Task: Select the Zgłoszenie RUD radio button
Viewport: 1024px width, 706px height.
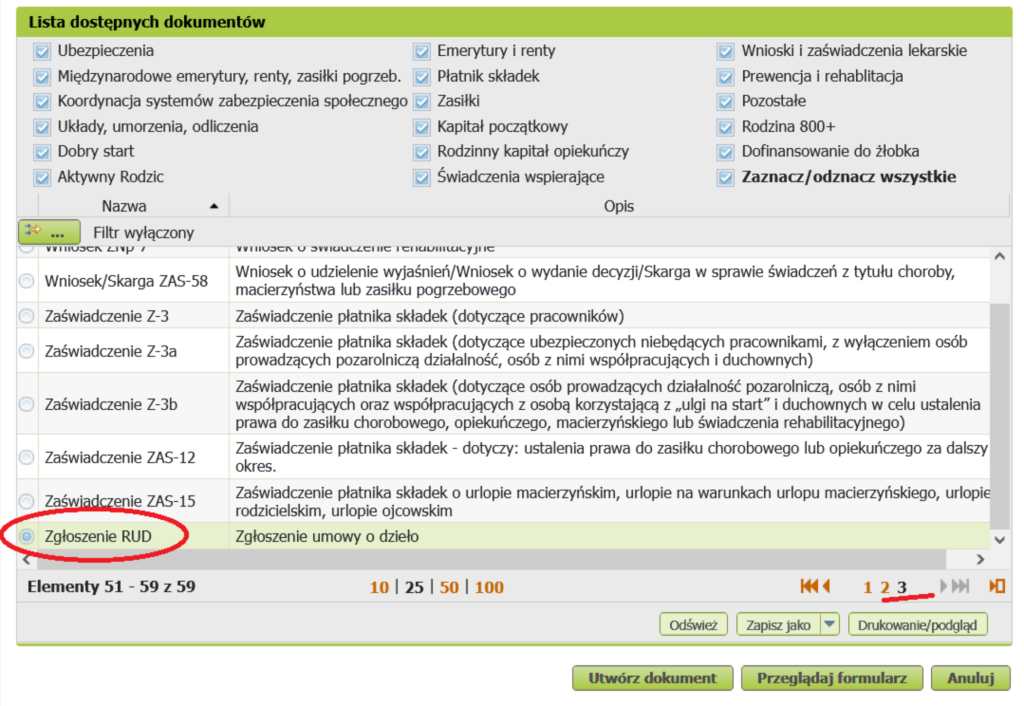Action: pyautogui.click(x=26, y=537)
